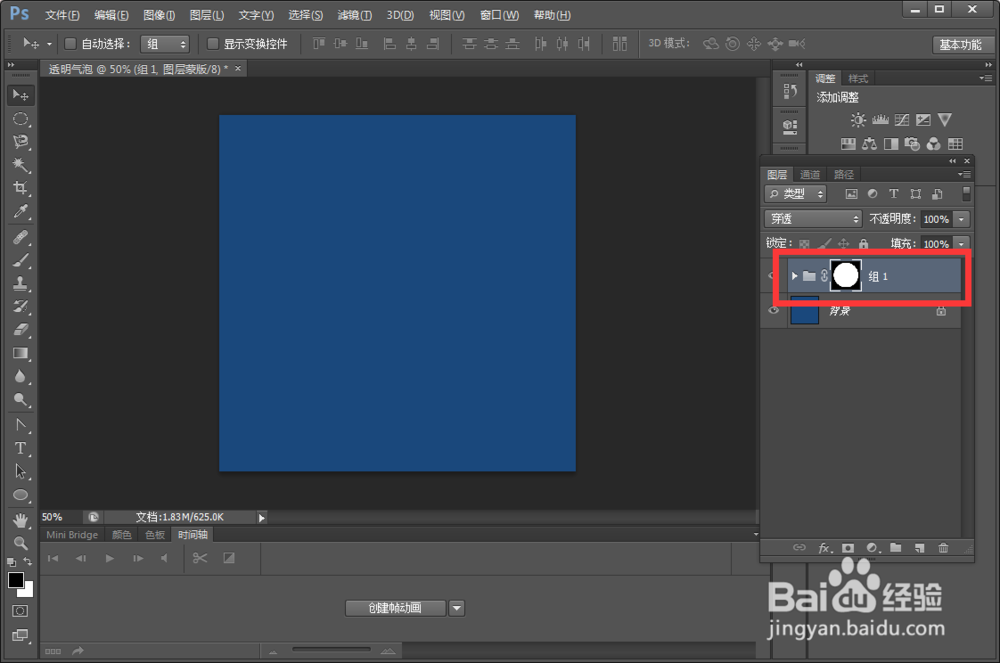Viewport: 1000px width, 663px height.
Task: Toggle layer filter on/off switch
Action: (x=966, y=193)
